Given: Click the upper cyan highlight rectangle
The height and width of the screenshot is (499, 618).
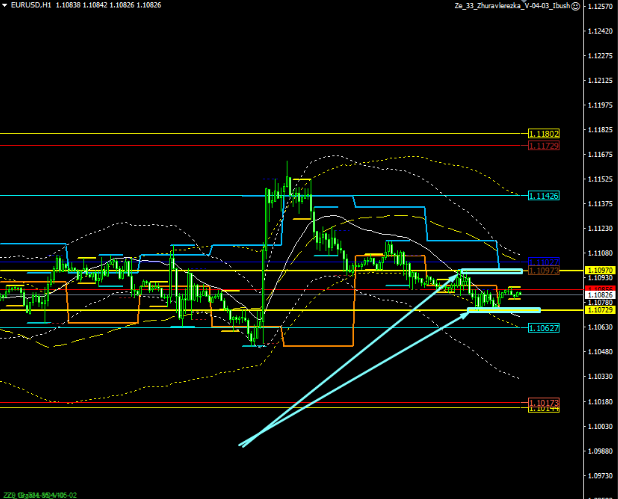Looking at the screenshot, I should pos(490,271).
